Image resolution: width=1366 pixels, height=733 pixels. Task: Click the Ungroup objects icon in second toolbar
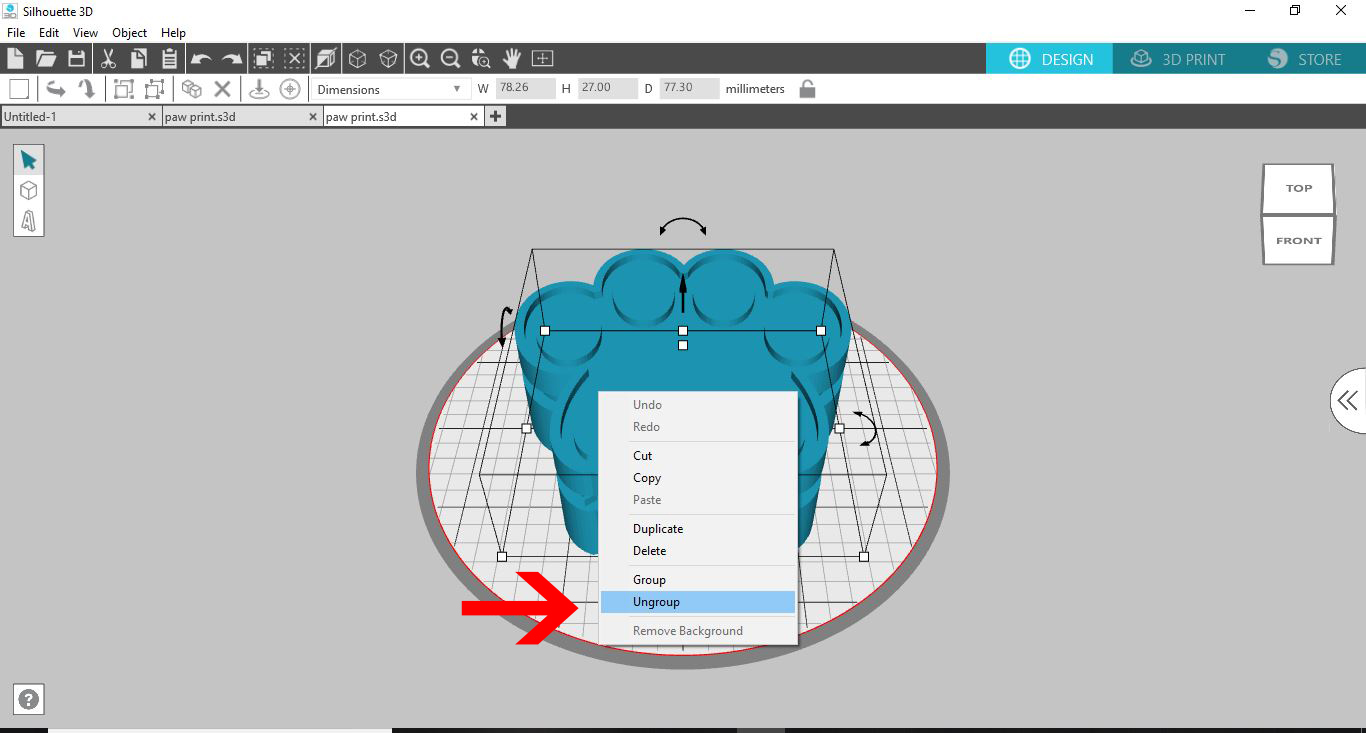click(x=154, y=89)
